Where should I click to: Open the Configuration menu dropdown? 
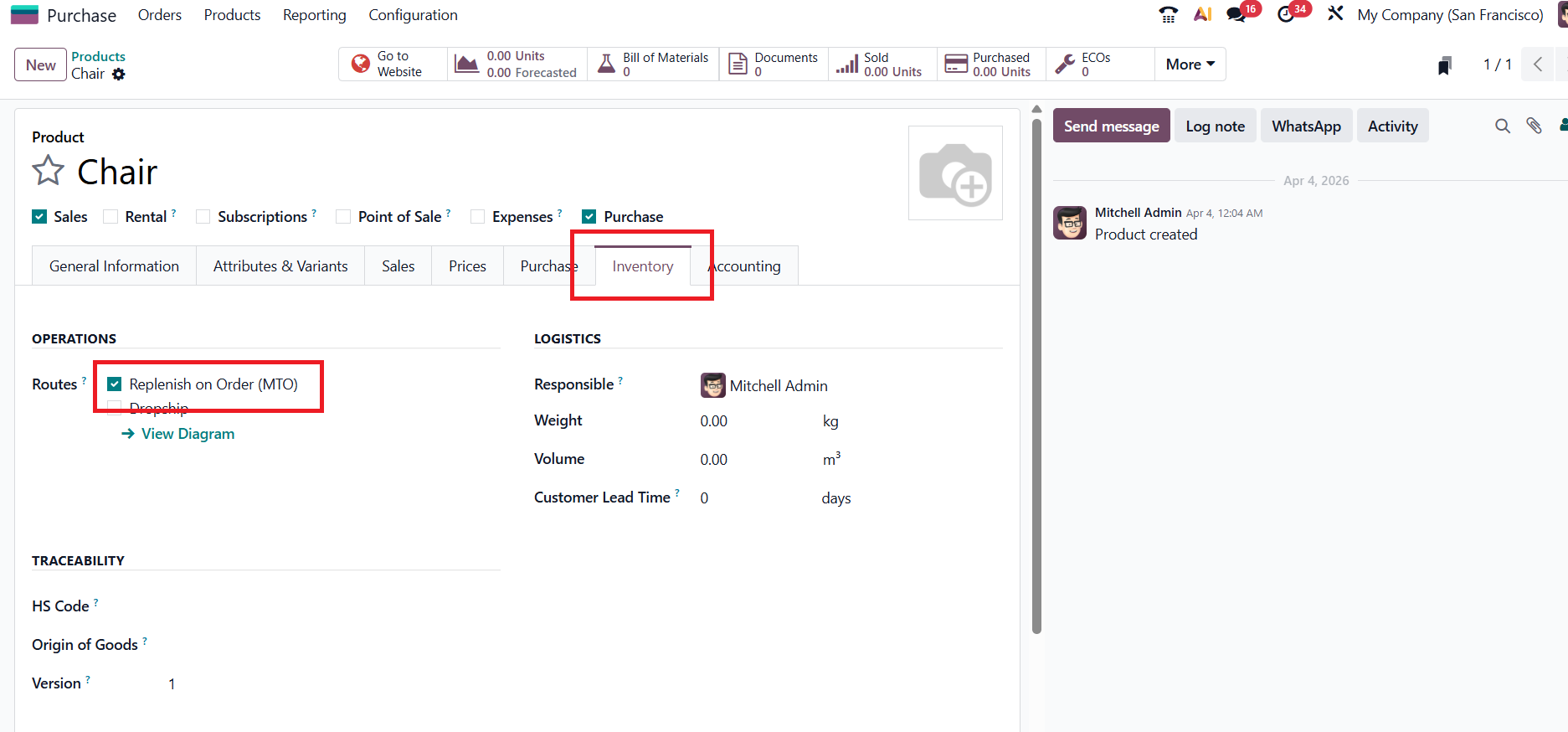coord(413,15)
